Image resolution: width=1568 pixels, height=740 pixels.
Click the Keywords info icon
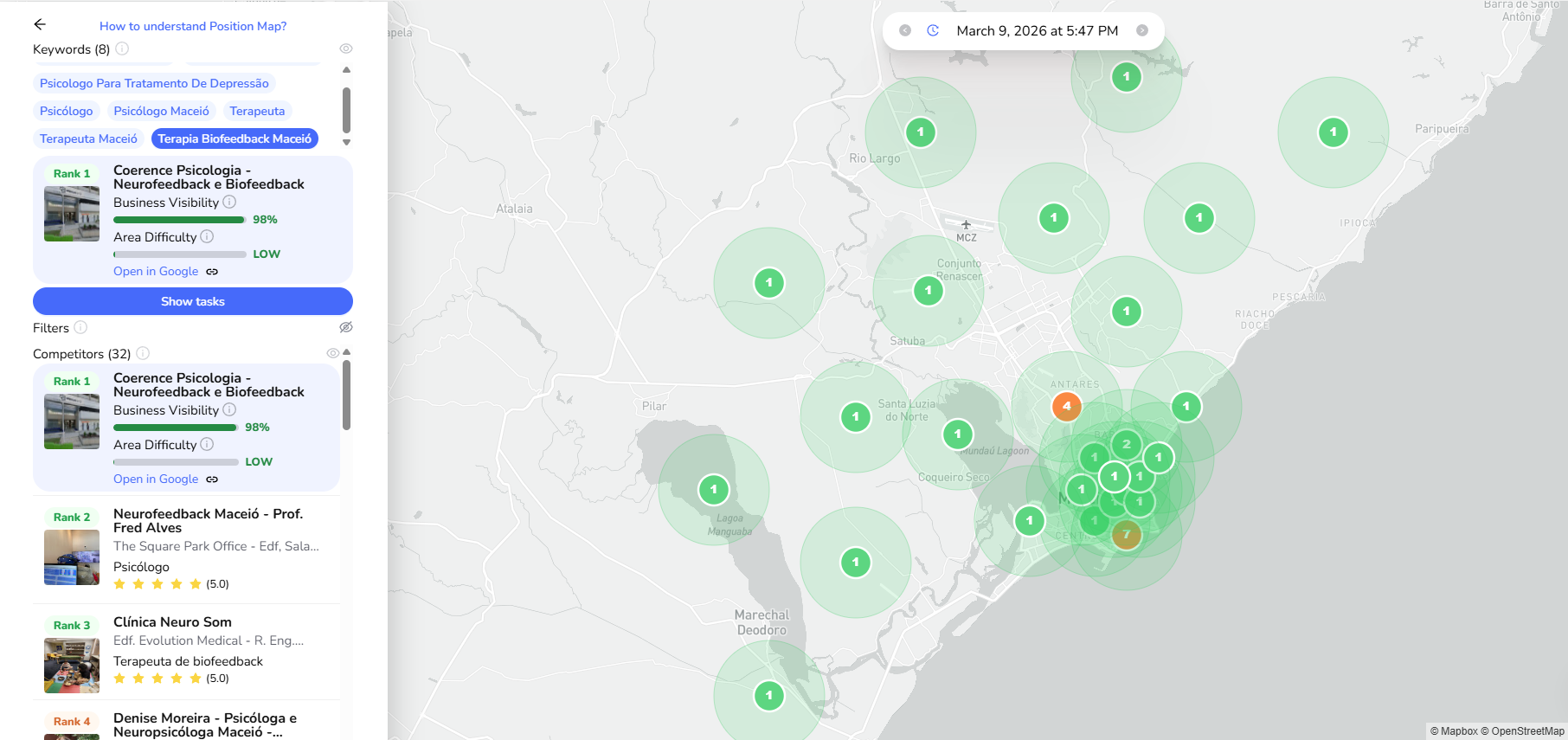pyautogui.click(x=122, y=48)
